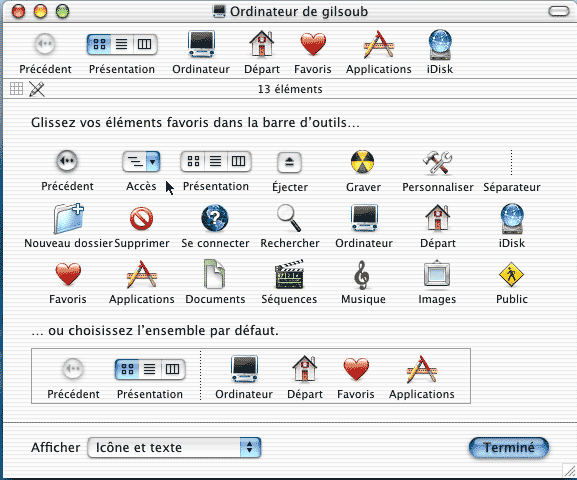Switch toolbar Présentation to column view
Image resolution: width=577 pixels, height=480 pixels.
click(145, 44)
